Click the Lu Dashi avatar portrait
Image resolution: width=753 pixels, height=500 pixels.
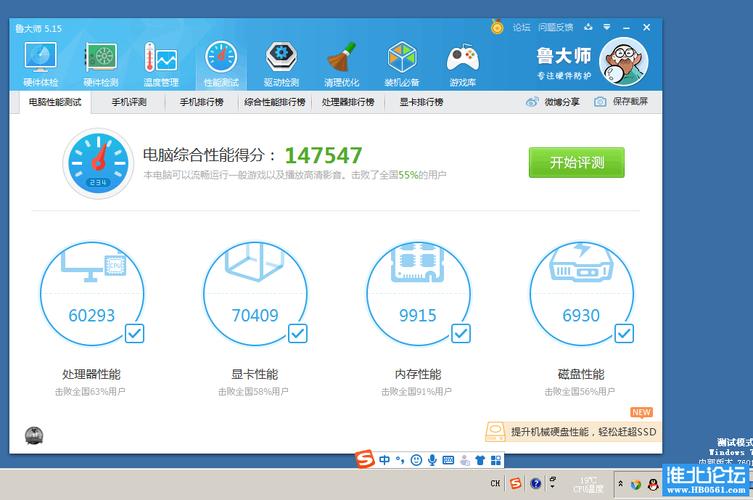[624, 61]
